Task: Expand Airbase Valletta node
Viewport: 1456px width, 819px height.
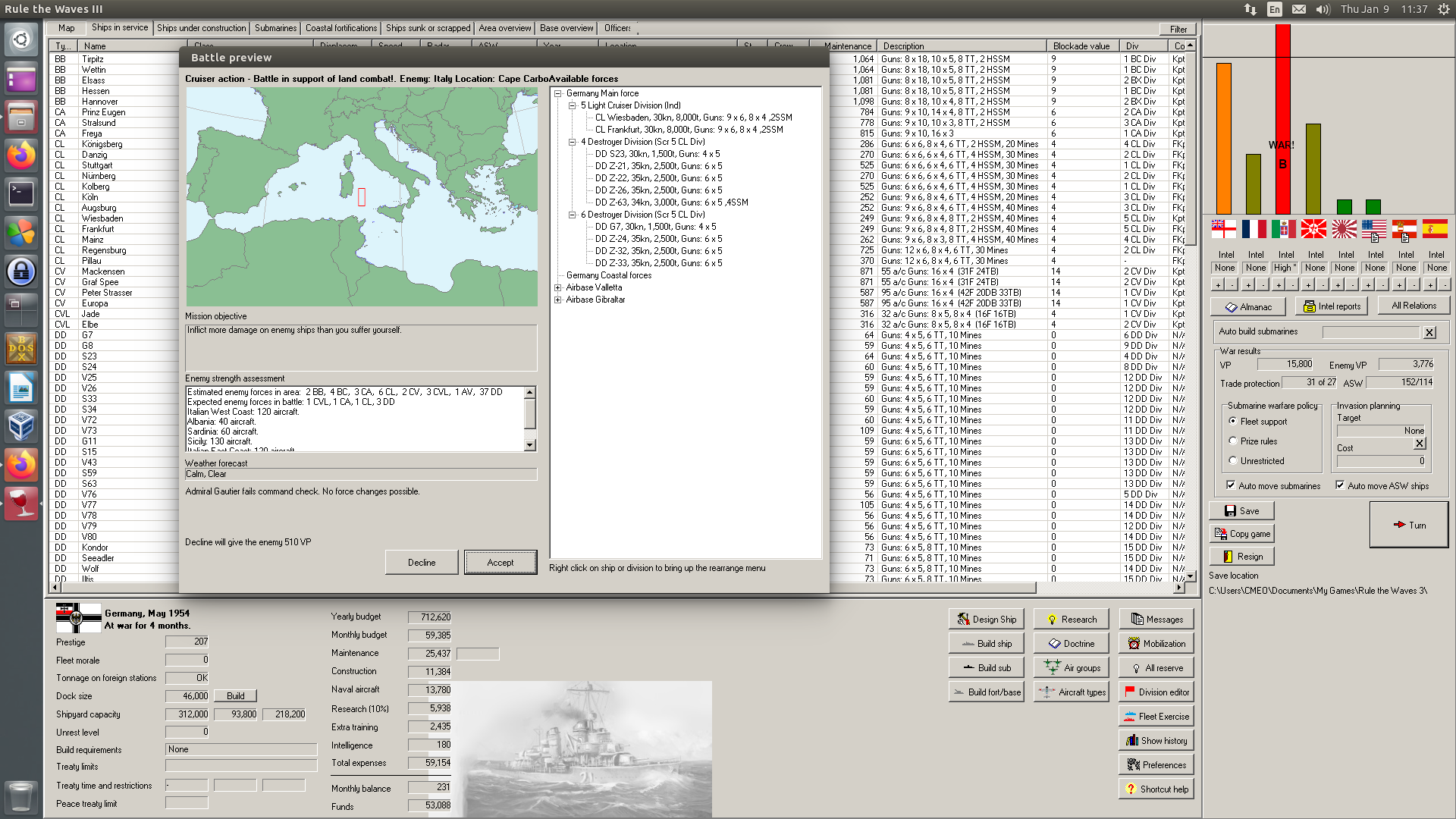Action: (x=558, y=287)
